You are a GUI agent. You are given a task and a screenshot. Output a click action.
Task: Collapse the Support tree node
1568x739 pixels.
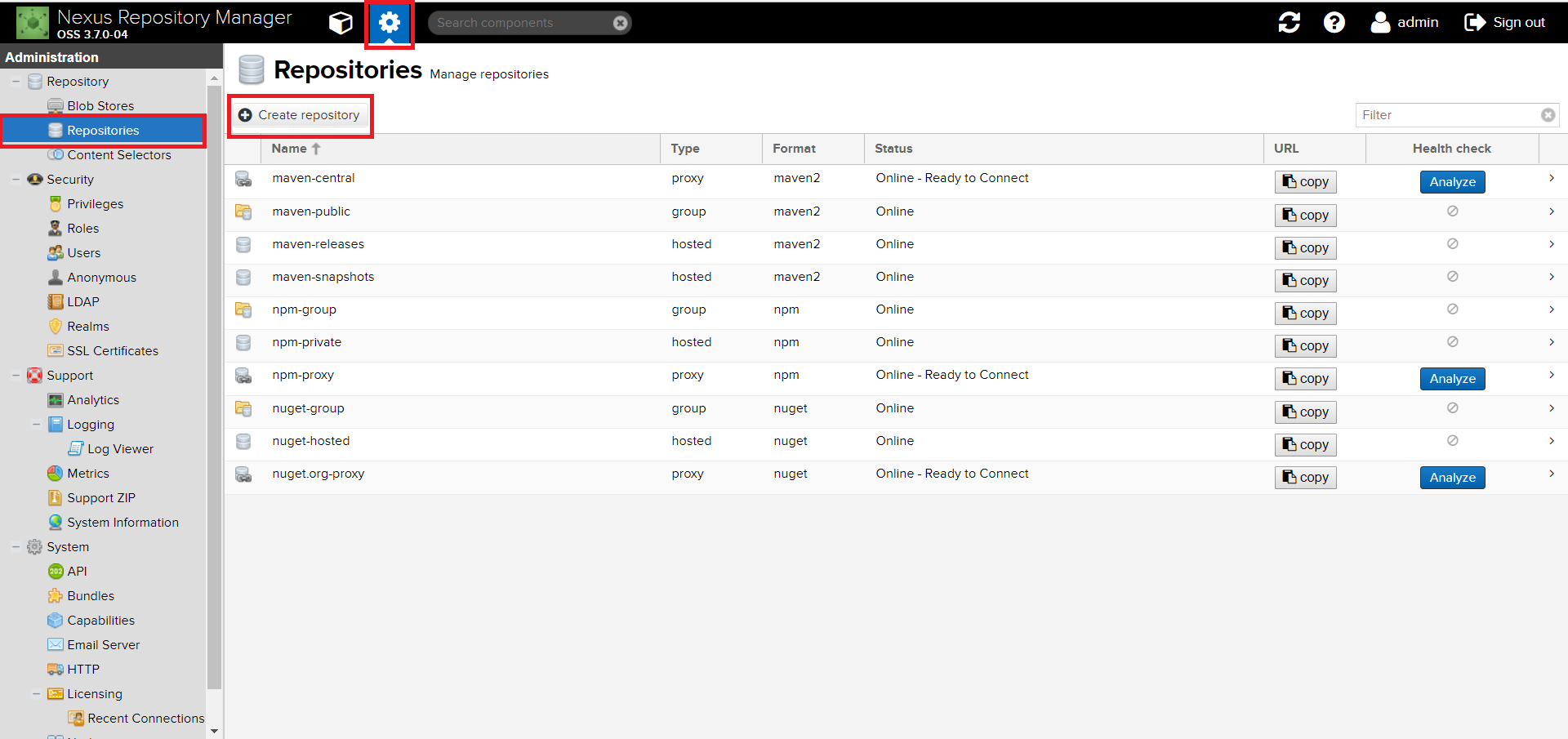(x=16, y=376)
